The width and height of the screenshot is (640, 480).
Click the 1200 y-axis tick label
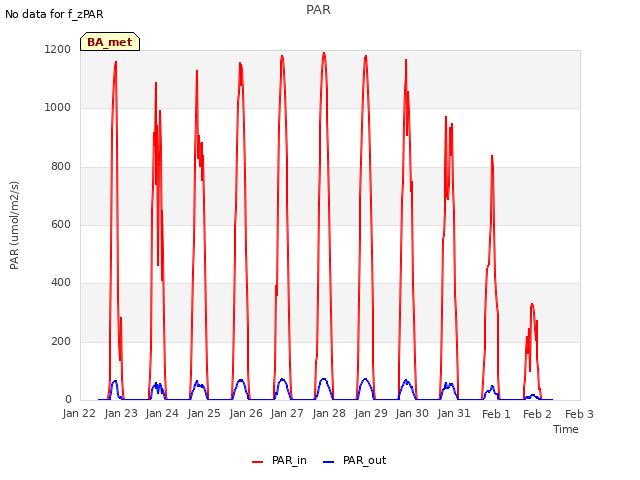[x=58, y=49]
